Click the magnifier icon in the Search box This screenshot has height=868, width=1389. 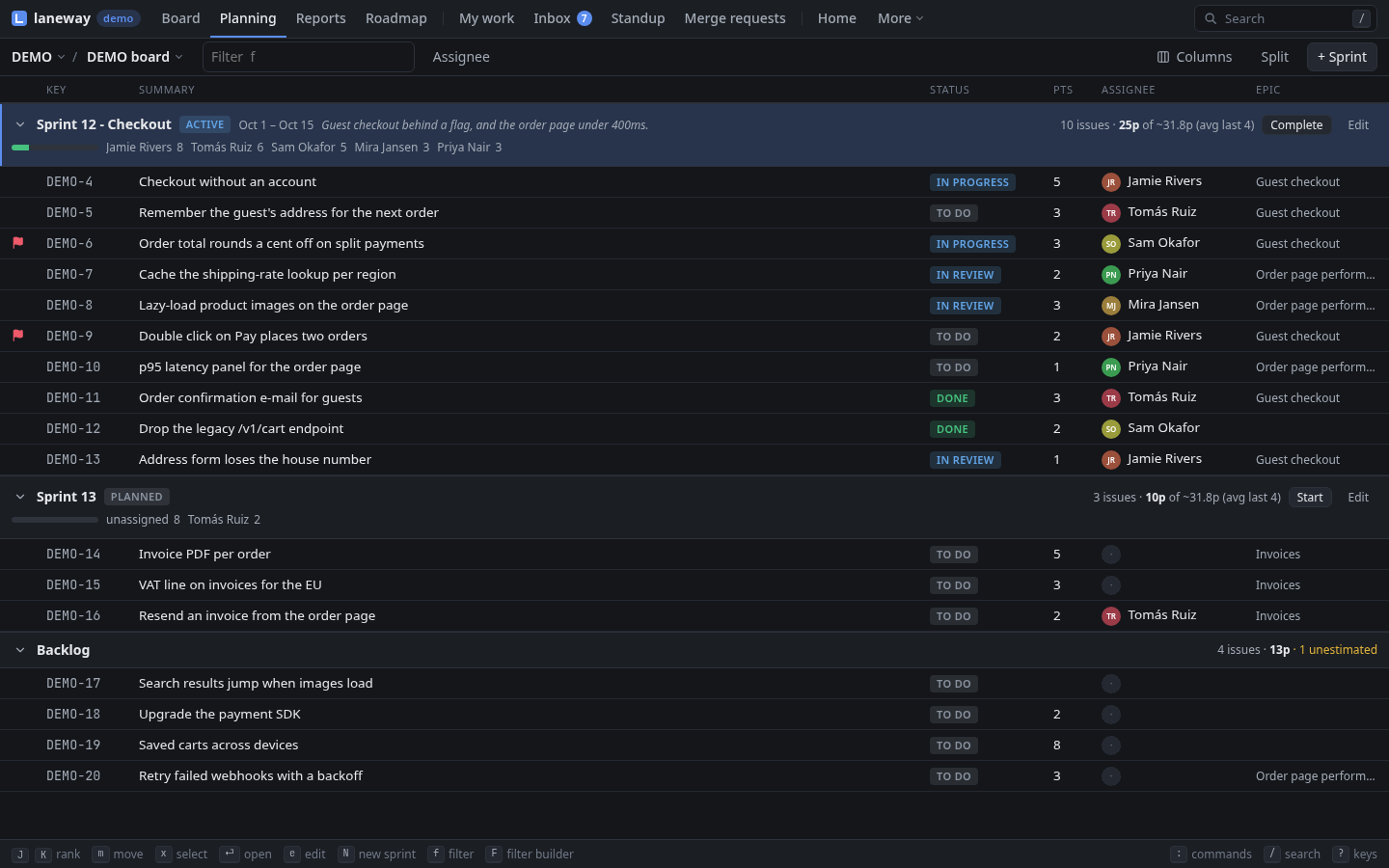(1211, 18)
